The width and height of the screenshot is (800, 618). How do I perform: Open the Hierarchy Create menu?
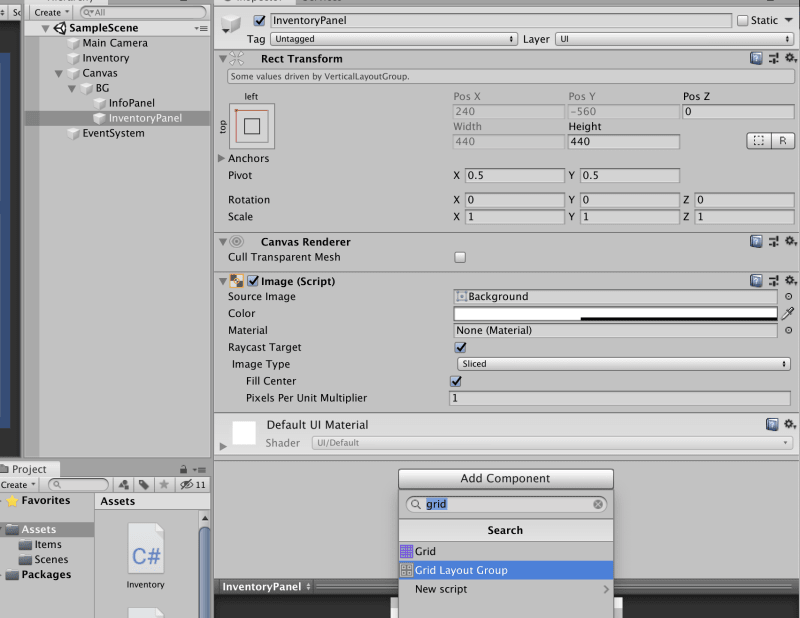51,12
